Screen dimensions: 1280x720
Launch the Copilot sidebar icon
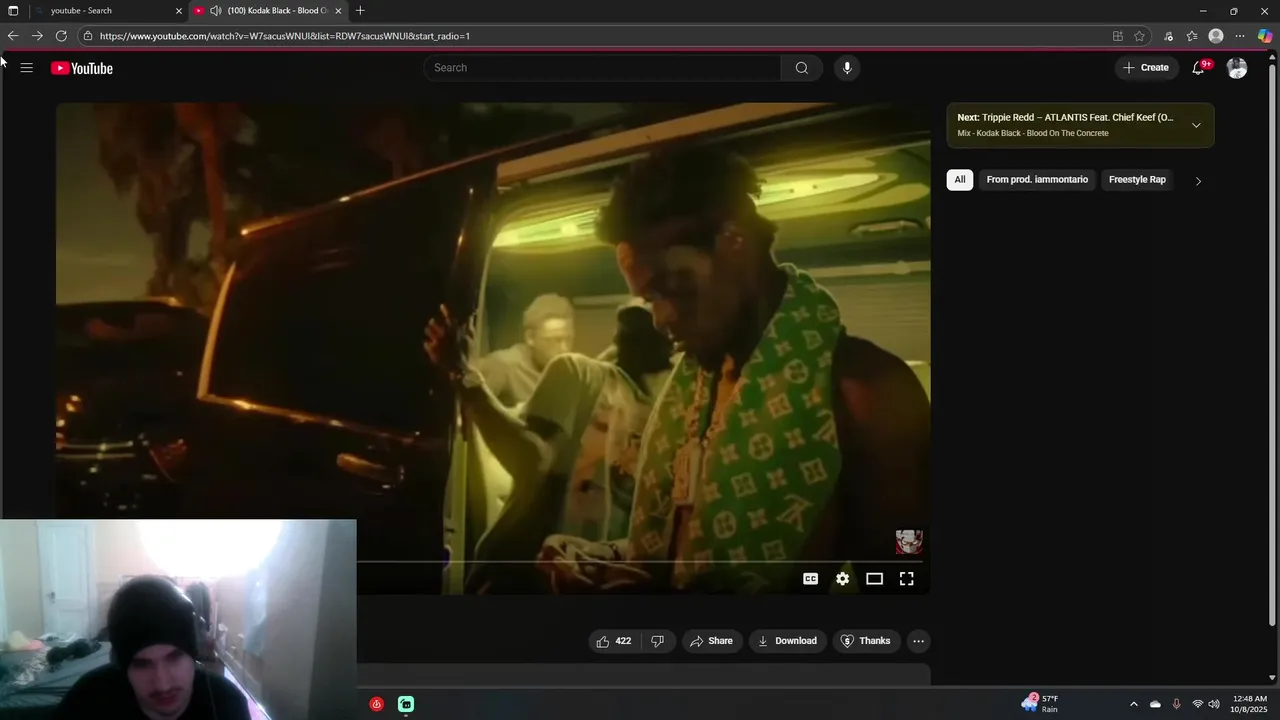point(1265,36)
